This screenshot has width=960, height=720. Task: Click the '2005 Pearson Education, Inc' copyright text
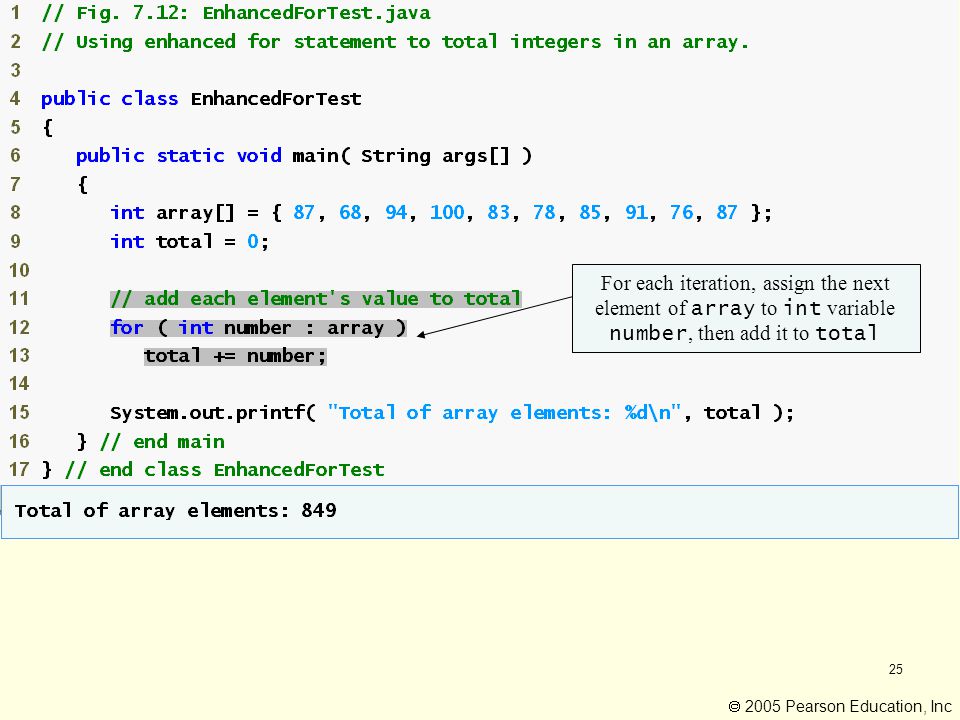(x=839, y=707)
